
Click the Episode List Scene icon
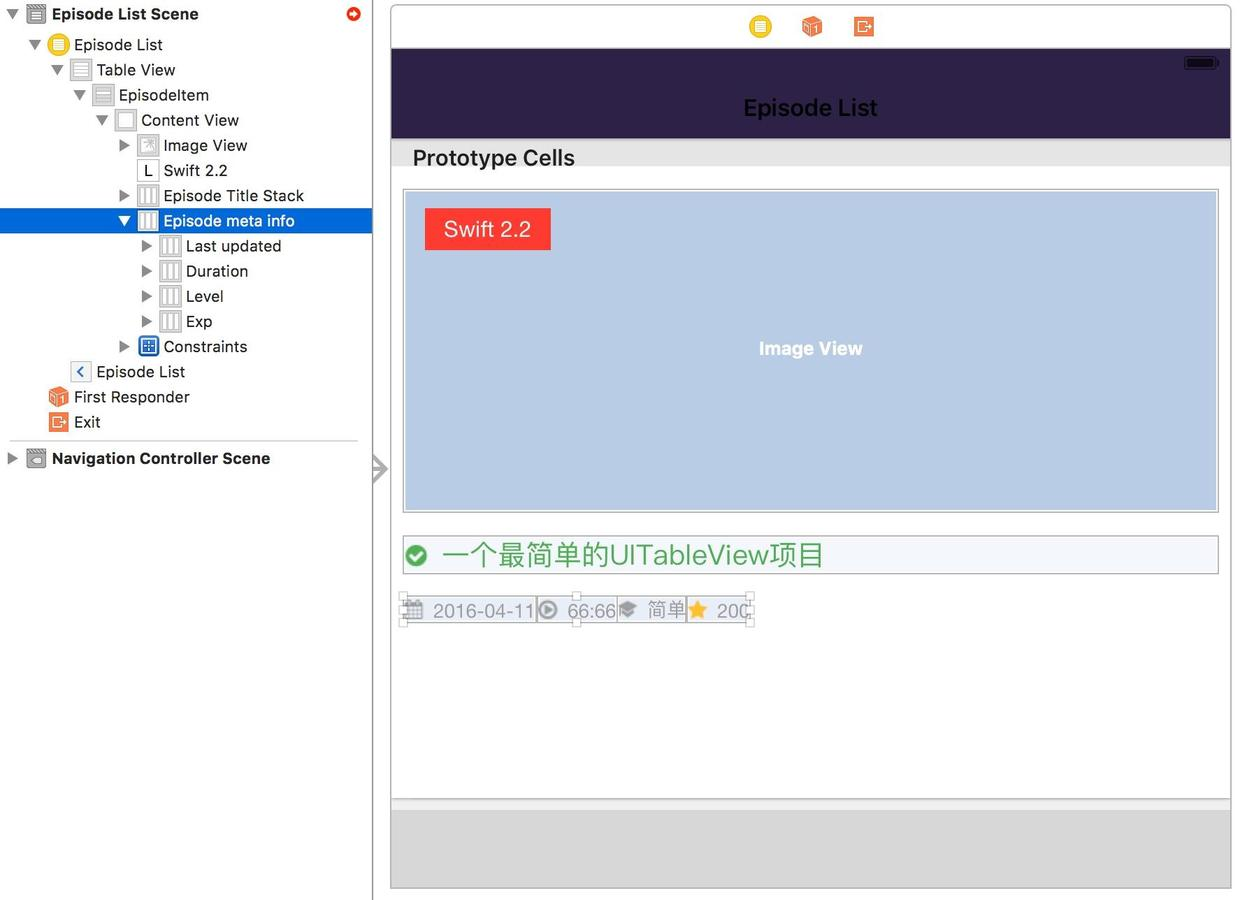[36, 14]
